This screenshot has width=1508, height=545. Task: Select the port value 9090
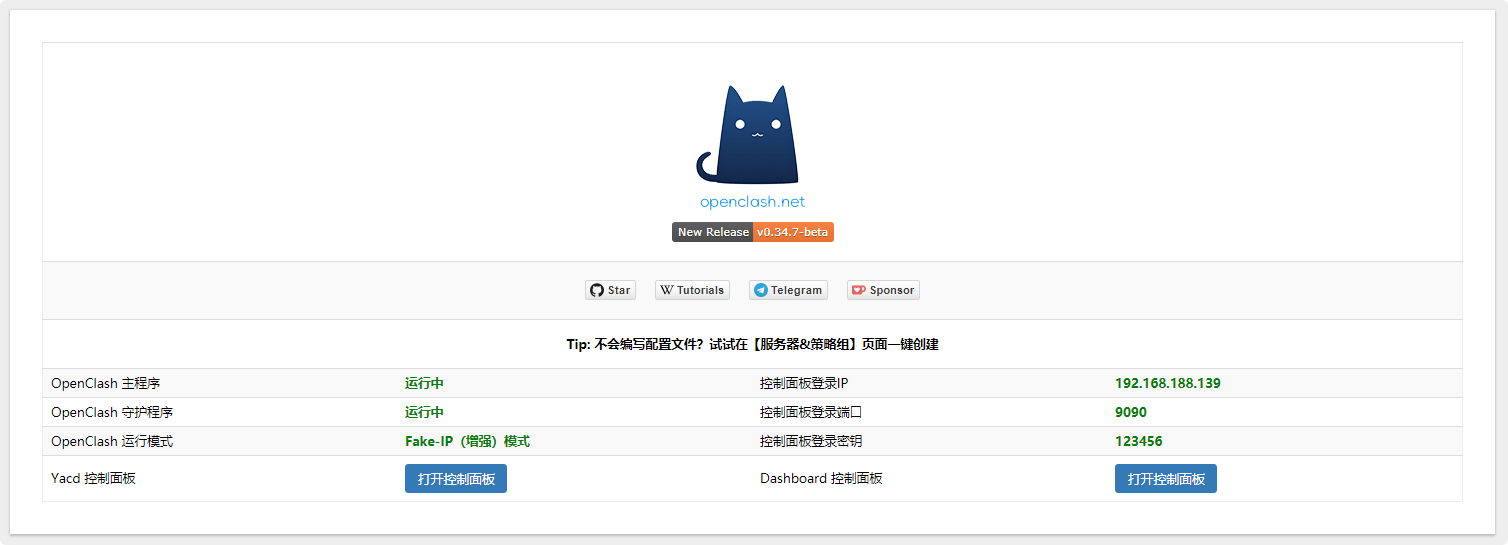click(x=1131, y=412)
